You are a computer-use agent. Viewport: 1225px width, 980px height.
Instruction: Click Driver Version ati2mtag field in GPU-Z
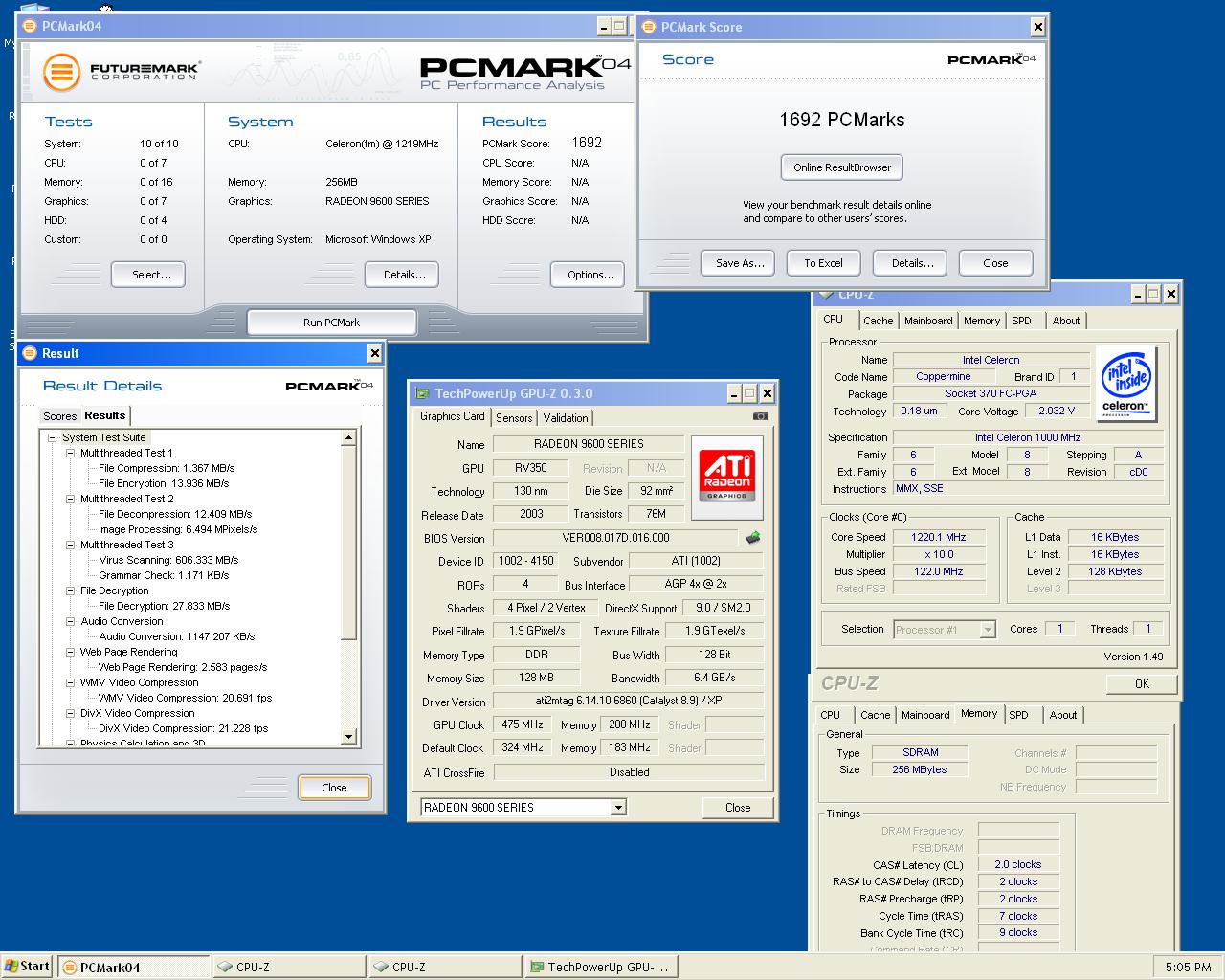[x=629, y=701]
